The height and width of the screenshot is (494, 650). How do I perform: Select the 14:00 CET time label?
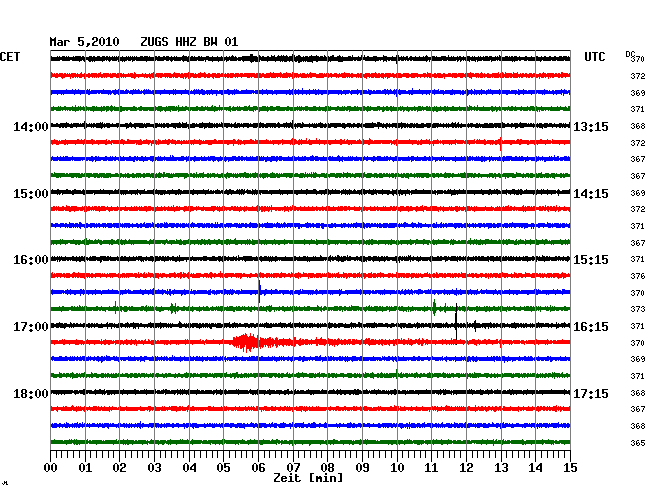[x=31, y=126]
